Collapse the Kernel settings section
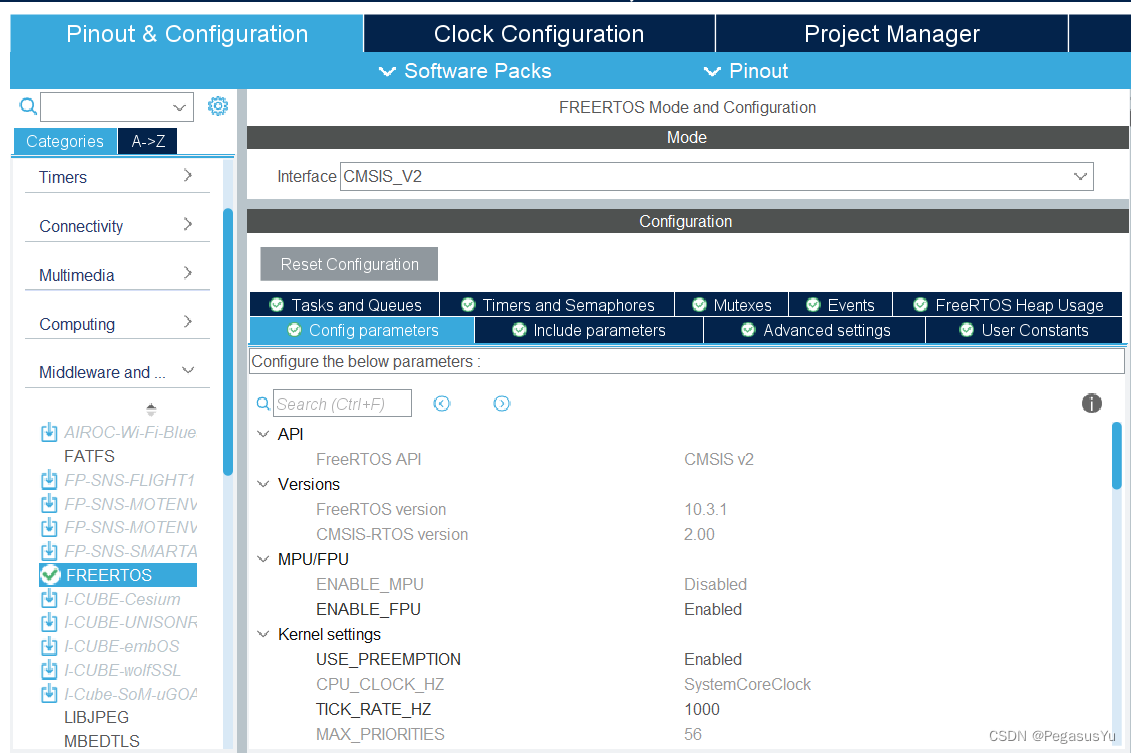 tap(263, 634)
